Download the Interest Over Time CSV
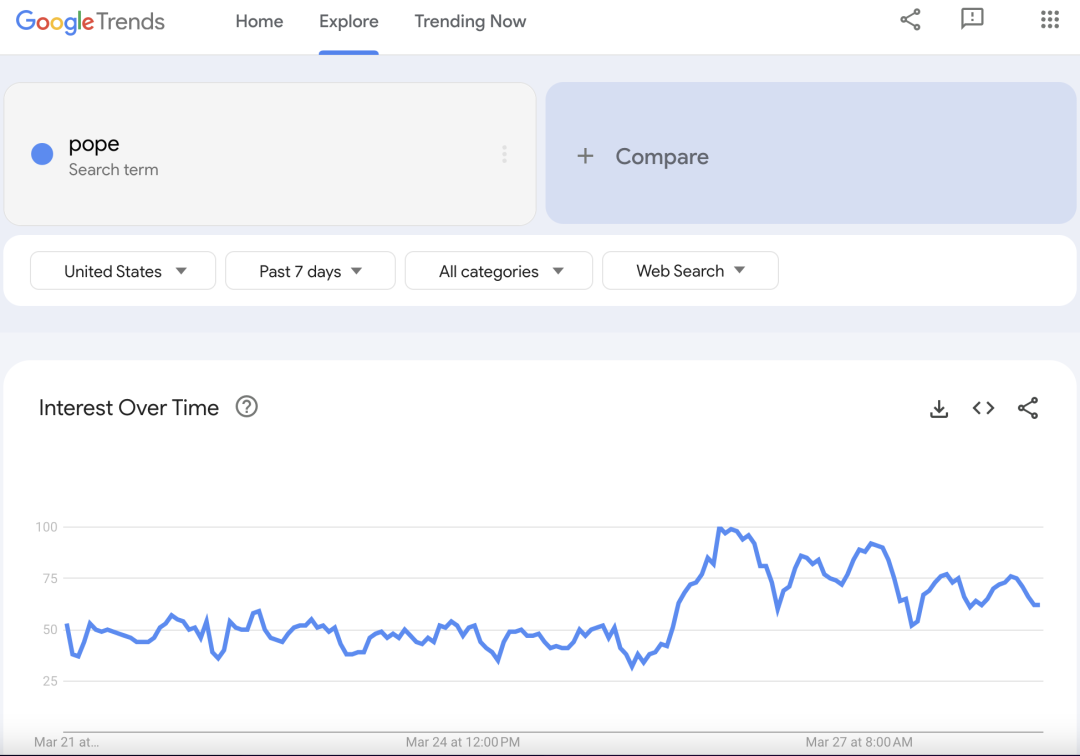Screen dimensions: 1080x756 coord(939,408)
